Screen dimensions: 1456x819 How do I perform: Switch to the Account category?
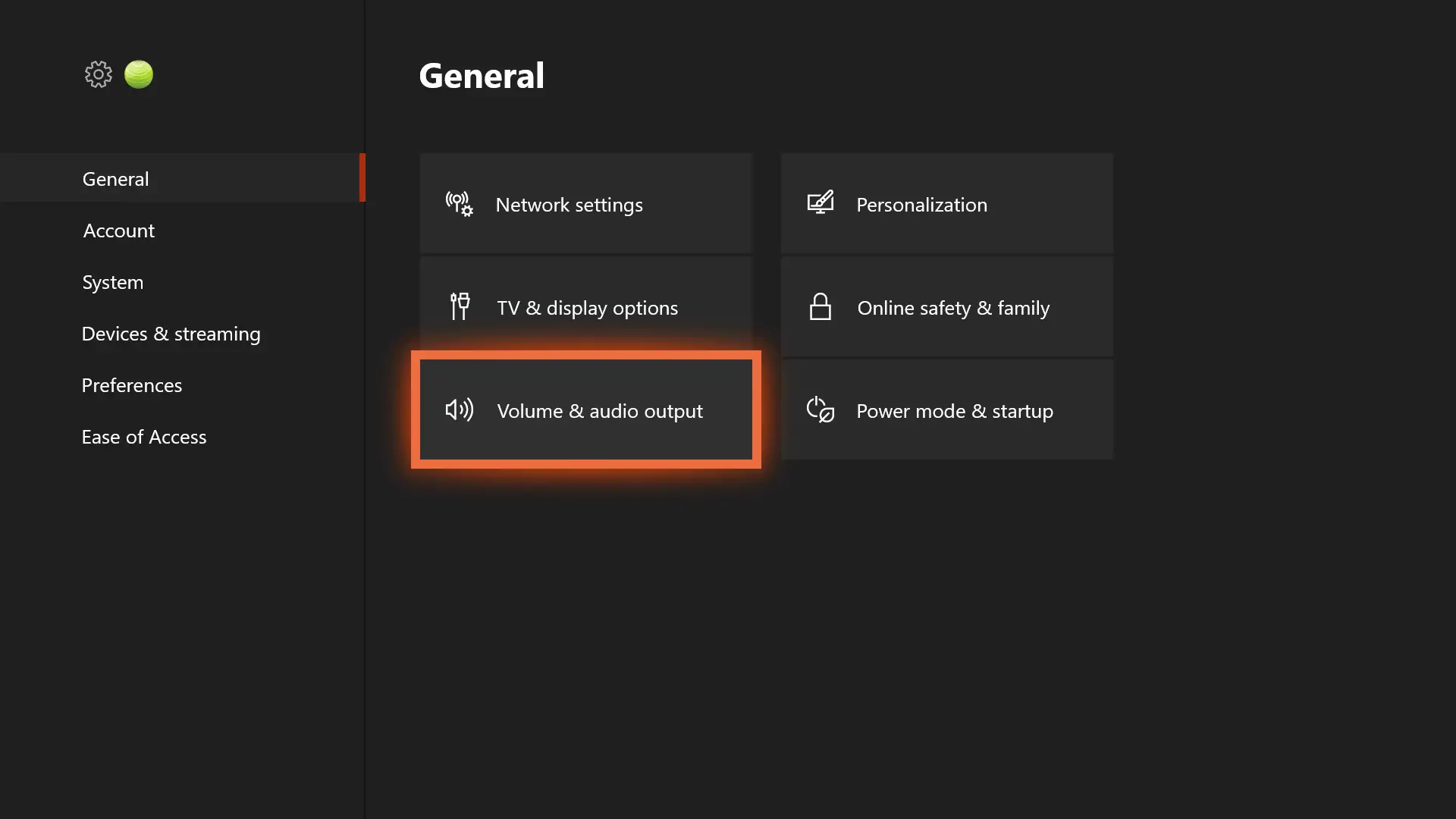click(x=119, y=231)
